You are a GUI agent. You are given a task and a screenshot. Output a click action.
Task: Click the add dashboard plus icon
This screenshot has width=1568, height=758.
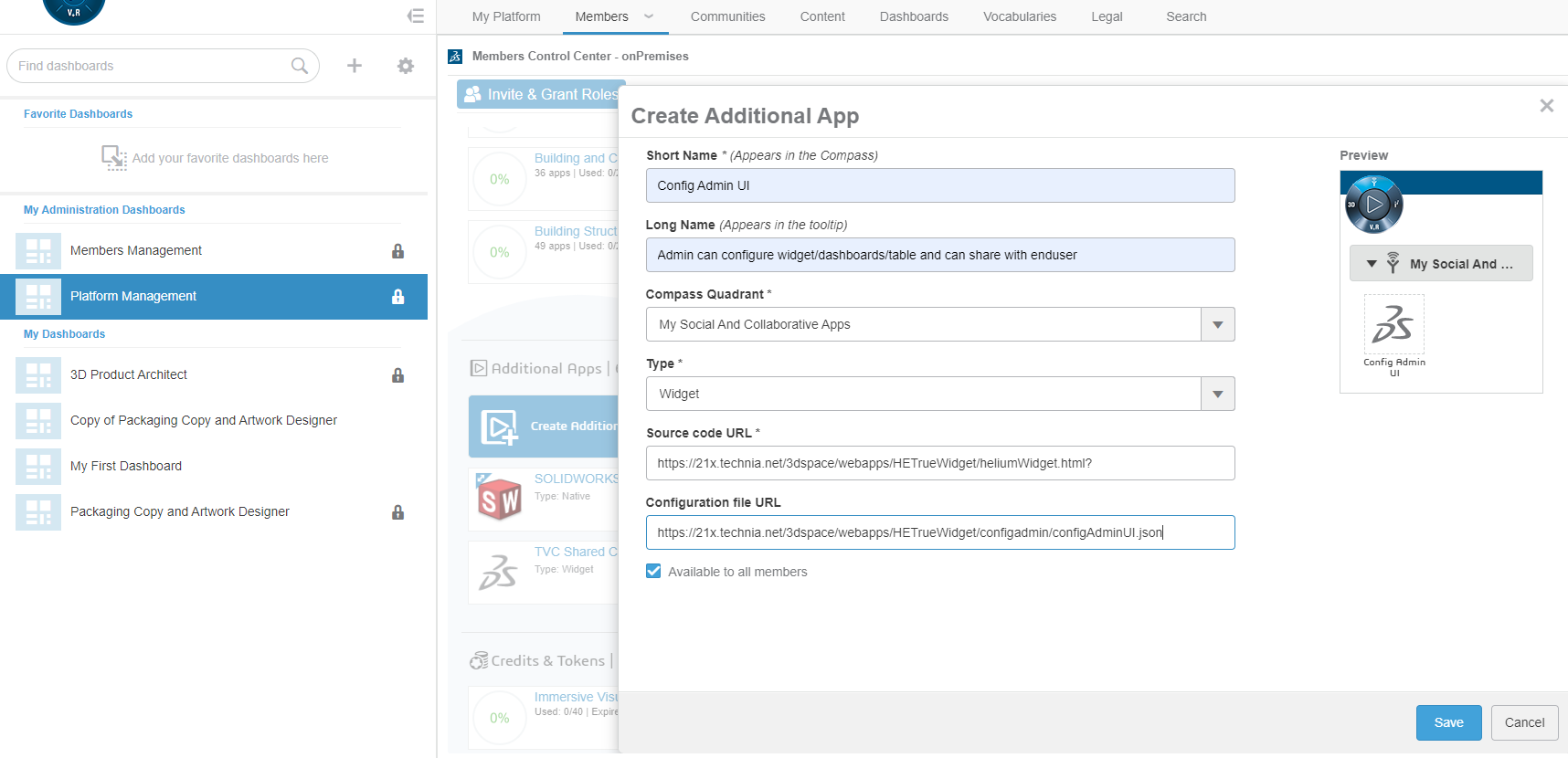355,66
